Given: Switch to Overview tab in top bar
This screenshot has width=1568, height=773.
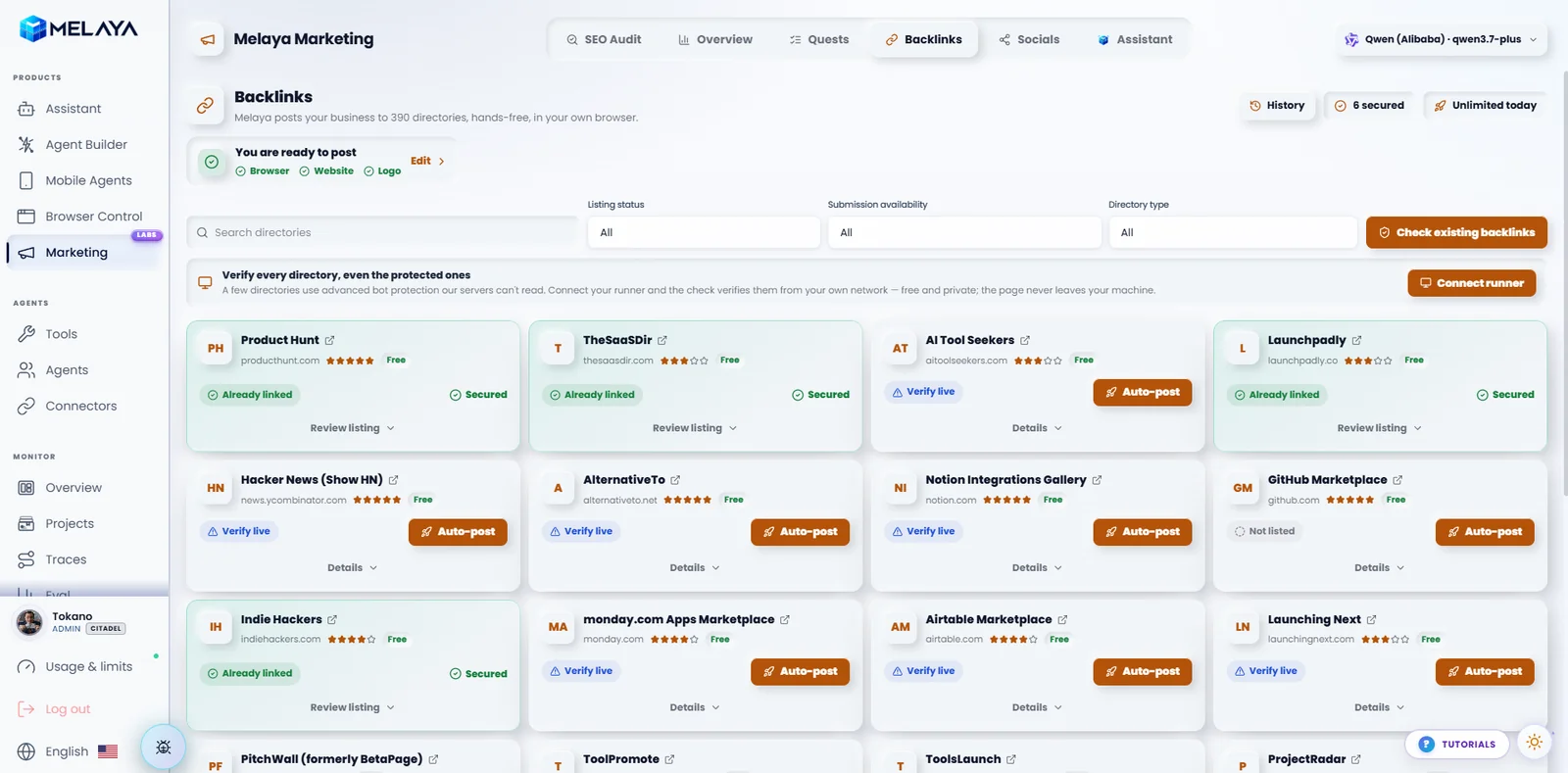Looking at the screenshot, I should pyautogui.click(x=715, y=39).
